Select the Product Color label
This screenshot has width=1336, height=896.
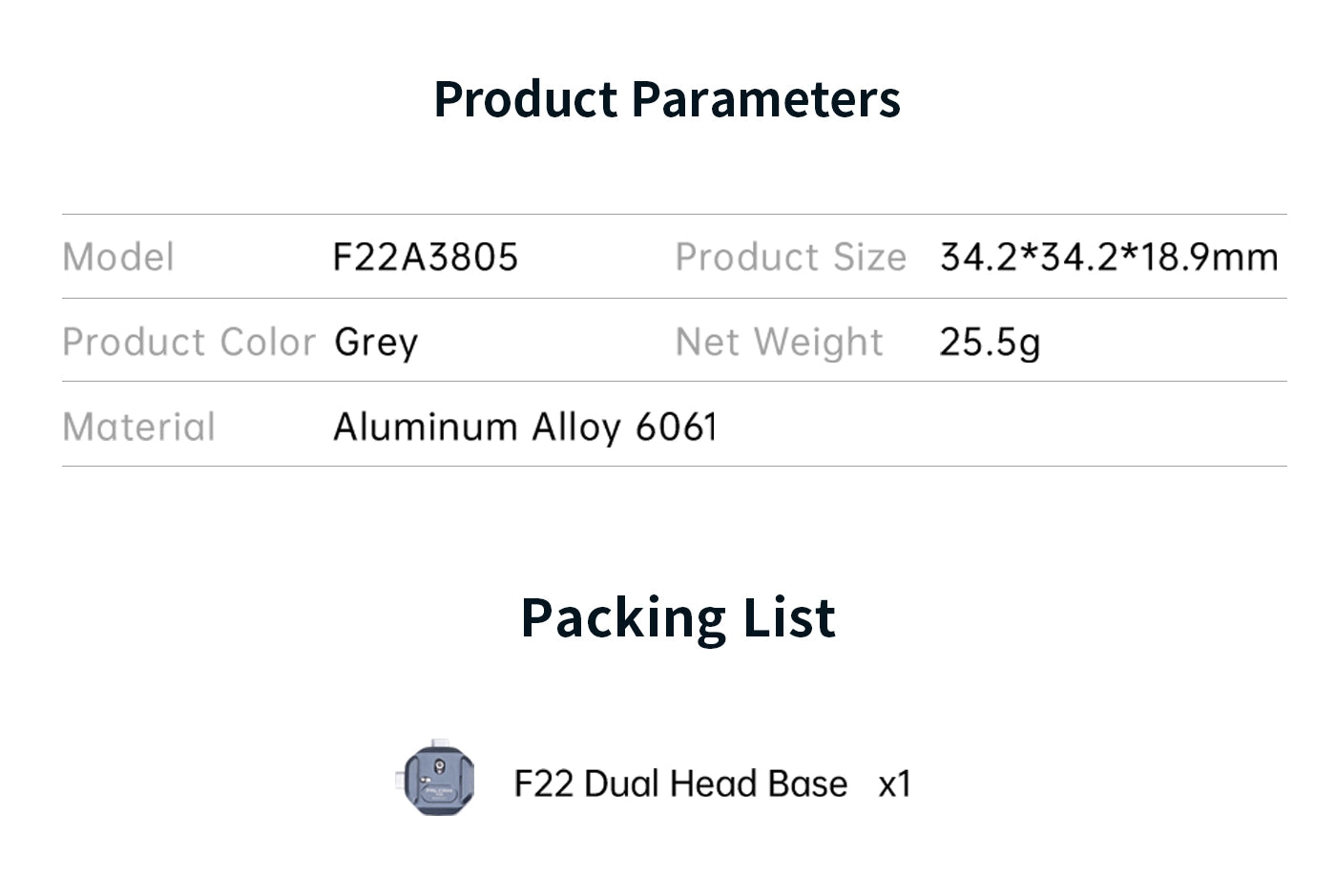(189, 342)
